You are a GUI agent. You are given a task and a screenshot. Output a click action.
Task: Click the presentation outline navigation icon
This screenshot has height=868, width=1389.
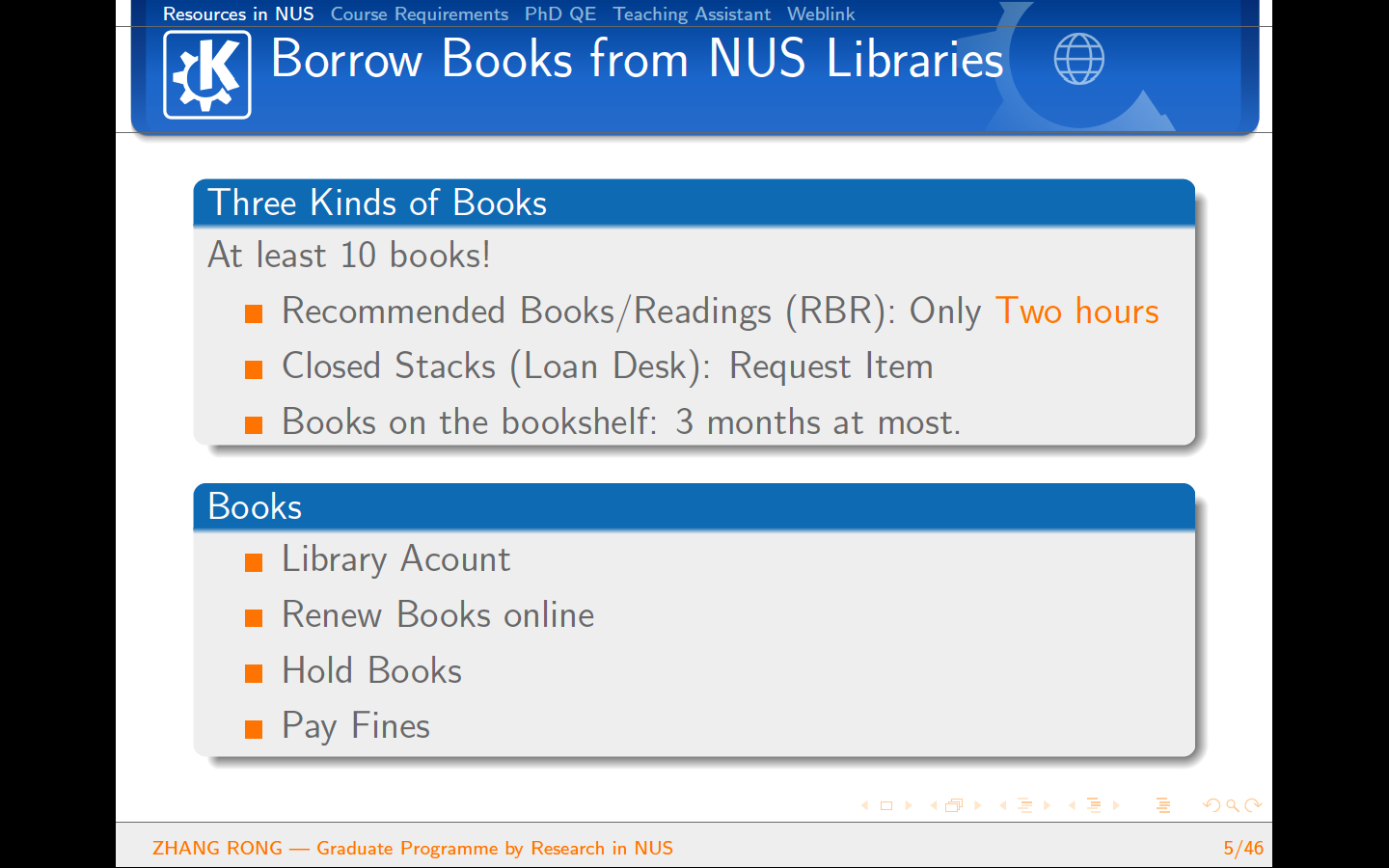coord(1163,805)
